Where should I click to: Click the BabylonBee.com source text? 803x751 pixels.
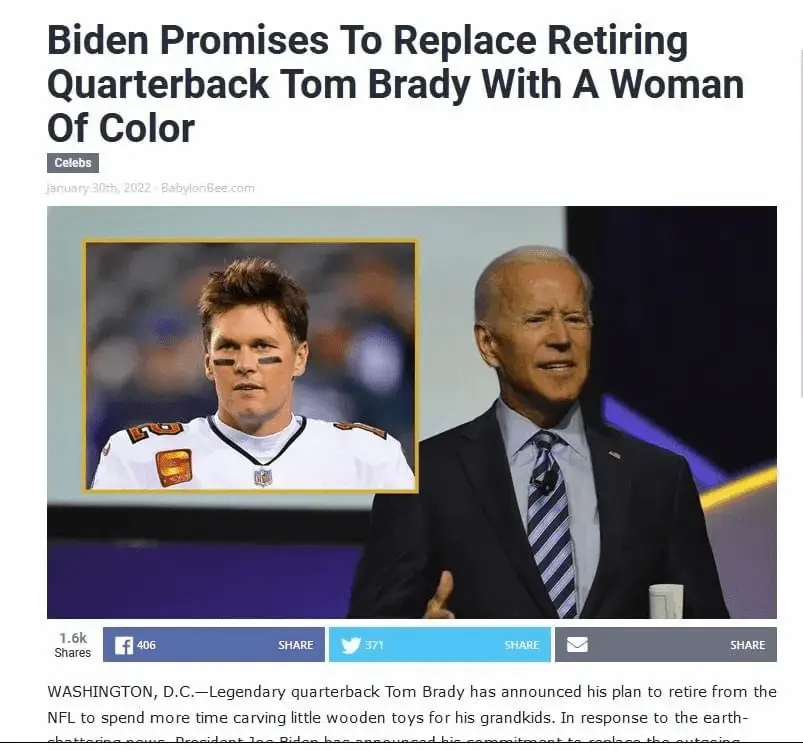coord(207,188)
